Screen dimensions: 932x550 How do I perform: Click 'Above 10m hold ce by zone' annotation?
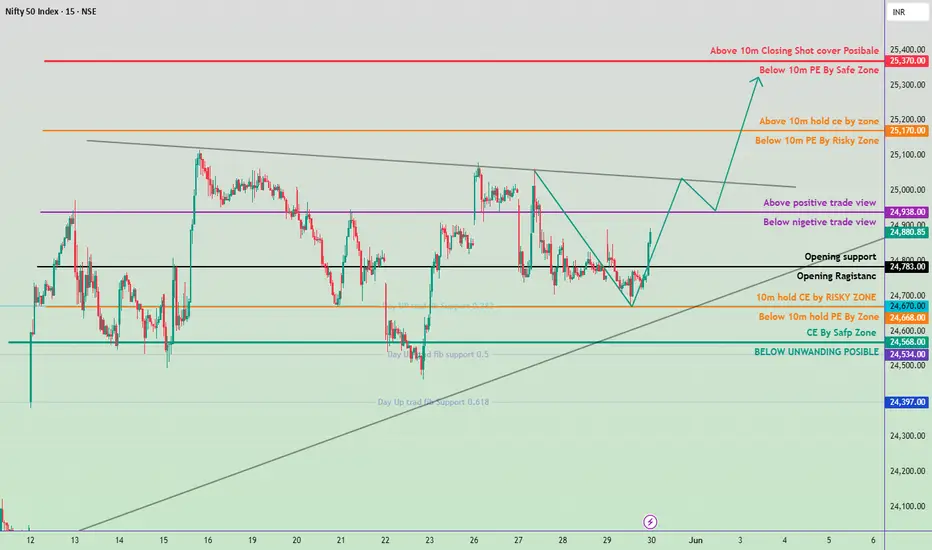pos(818,121)
